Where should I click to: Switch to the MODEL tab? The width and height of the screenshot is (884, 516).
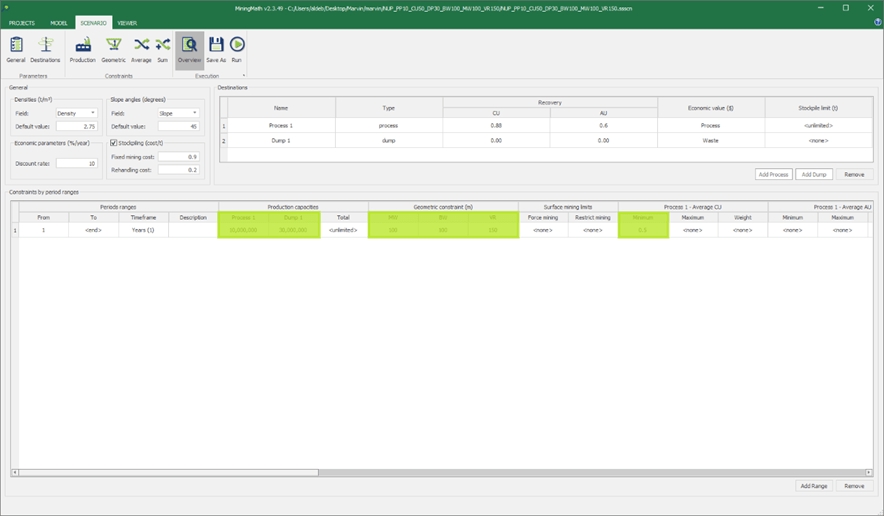pos(57,22)
